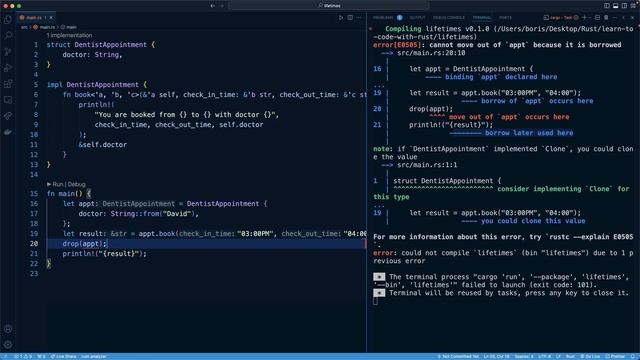Click the src breadcrumb segment

tap(24, 27)
